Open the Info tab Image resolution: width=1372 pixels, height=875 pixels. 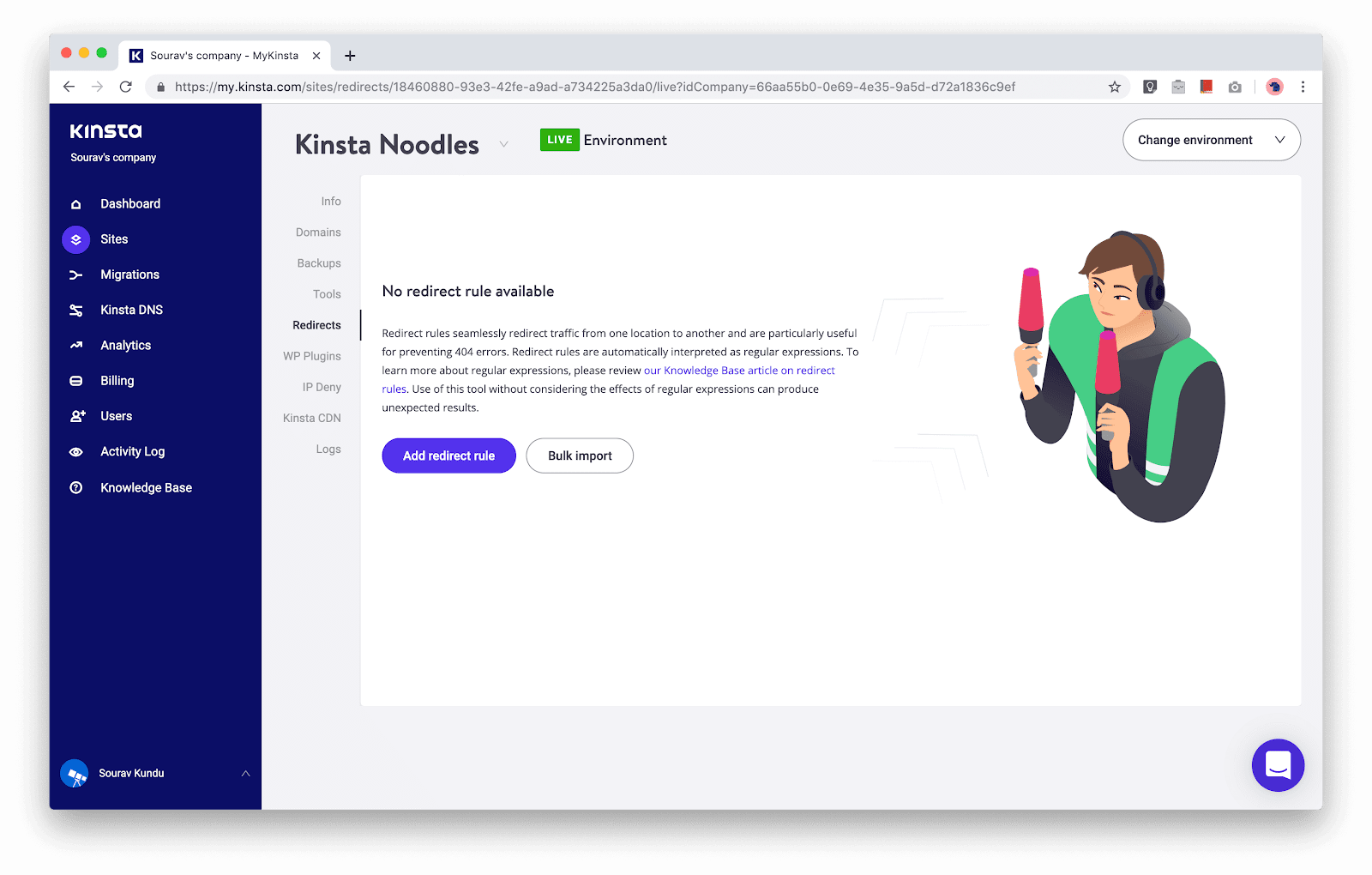point(331,202)
